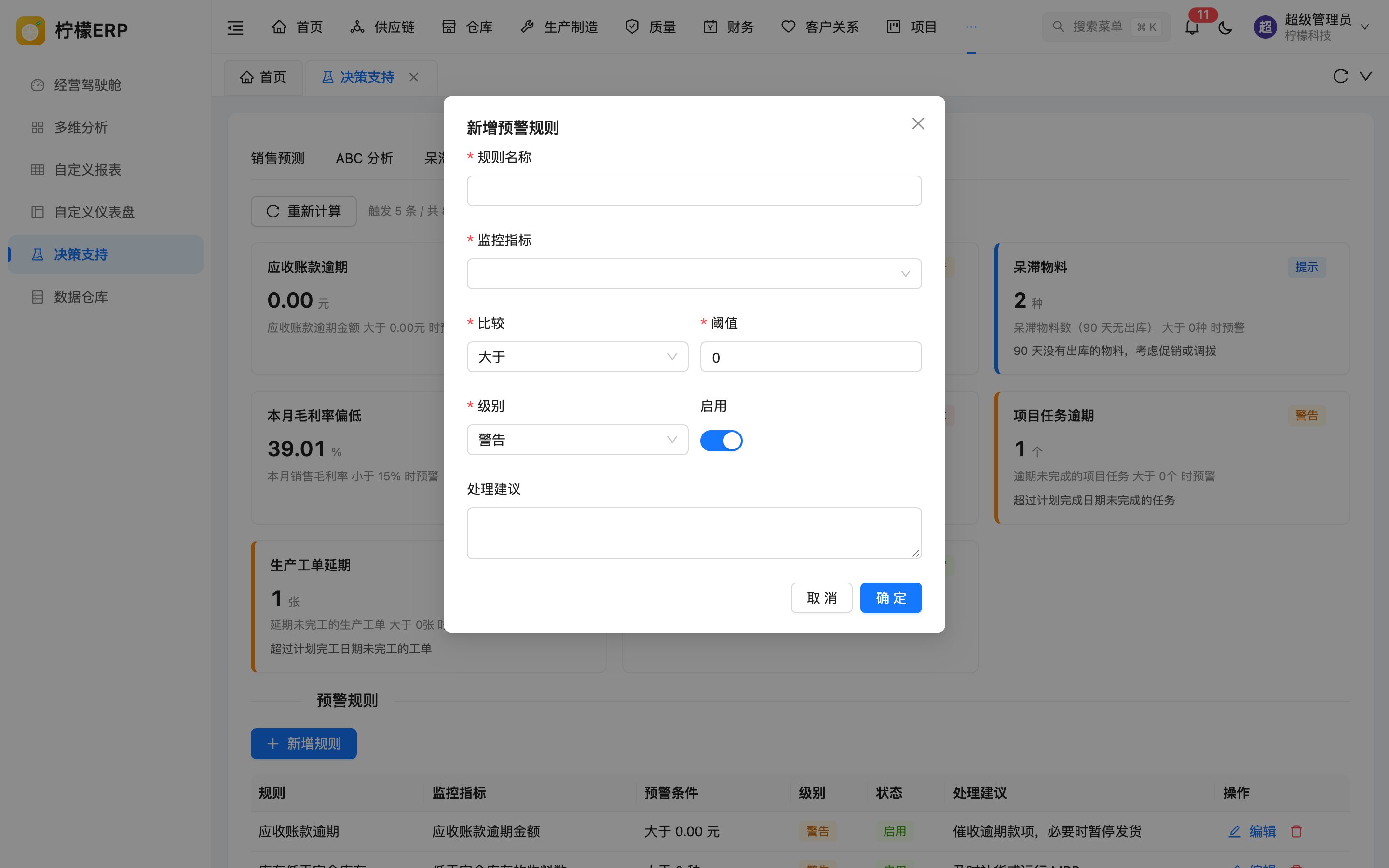
Task: Open the 生产制造 top menu
Action: [x=559, y=27]
